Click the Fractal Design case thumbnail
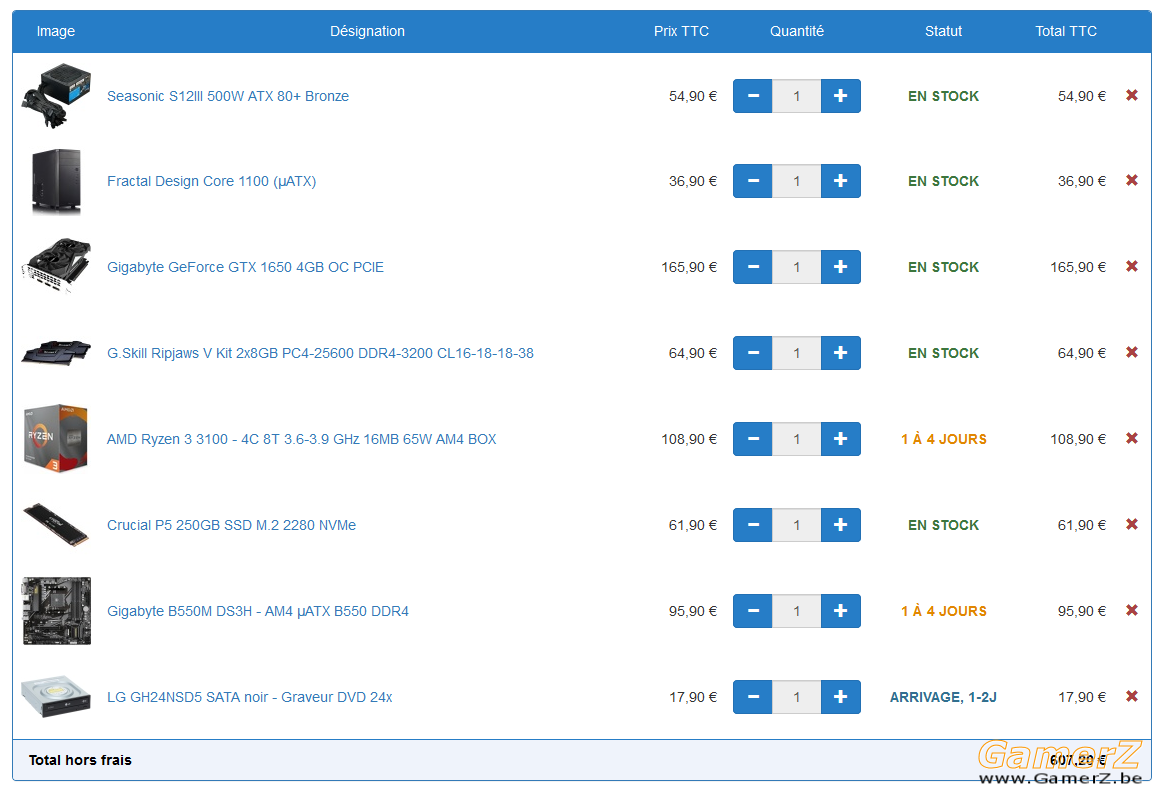Screen dimensions: 1163x794 pyautogui.click(x=56, y=182)
